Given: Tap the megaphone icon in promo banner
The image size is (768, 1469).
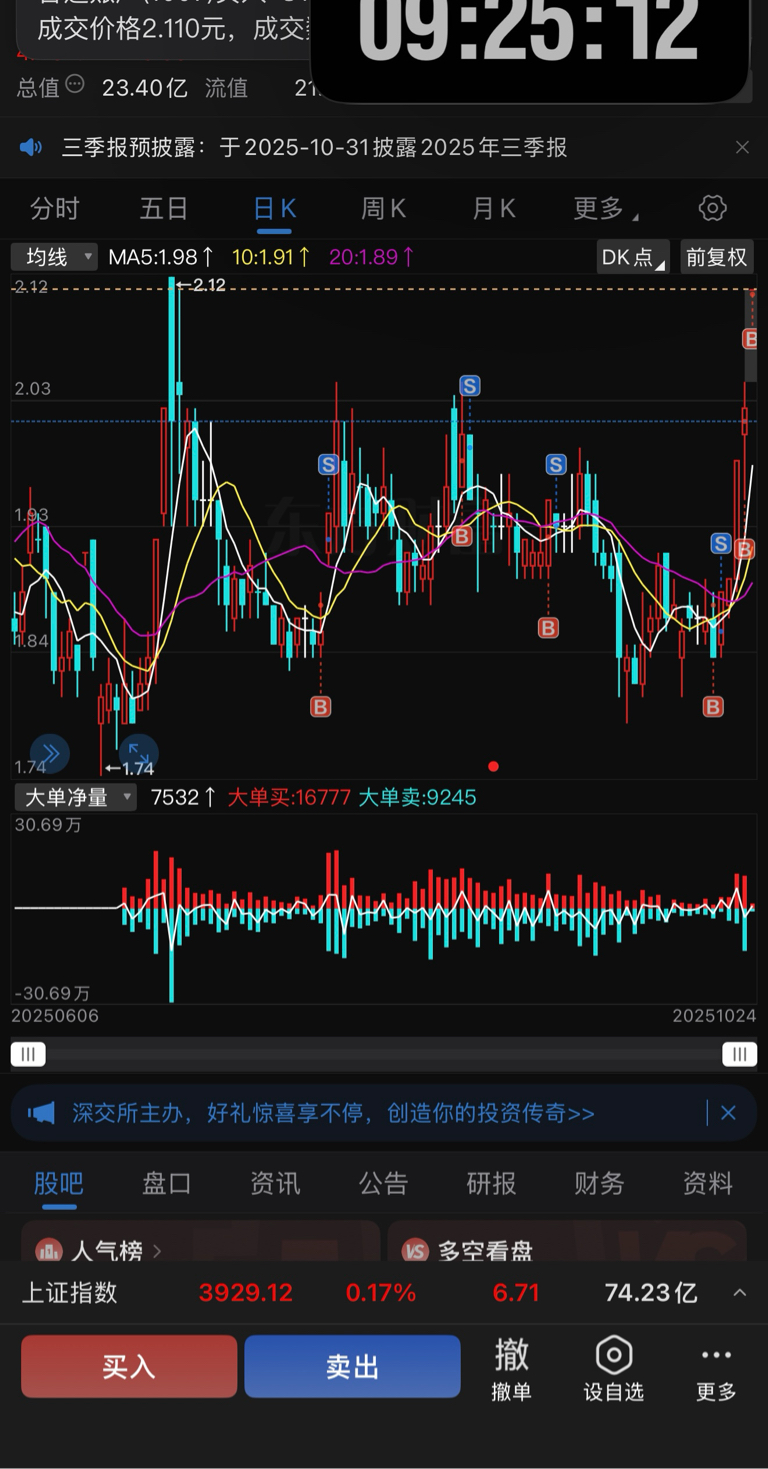Looking at the screenshot, I should click(x=41, y=1113).
